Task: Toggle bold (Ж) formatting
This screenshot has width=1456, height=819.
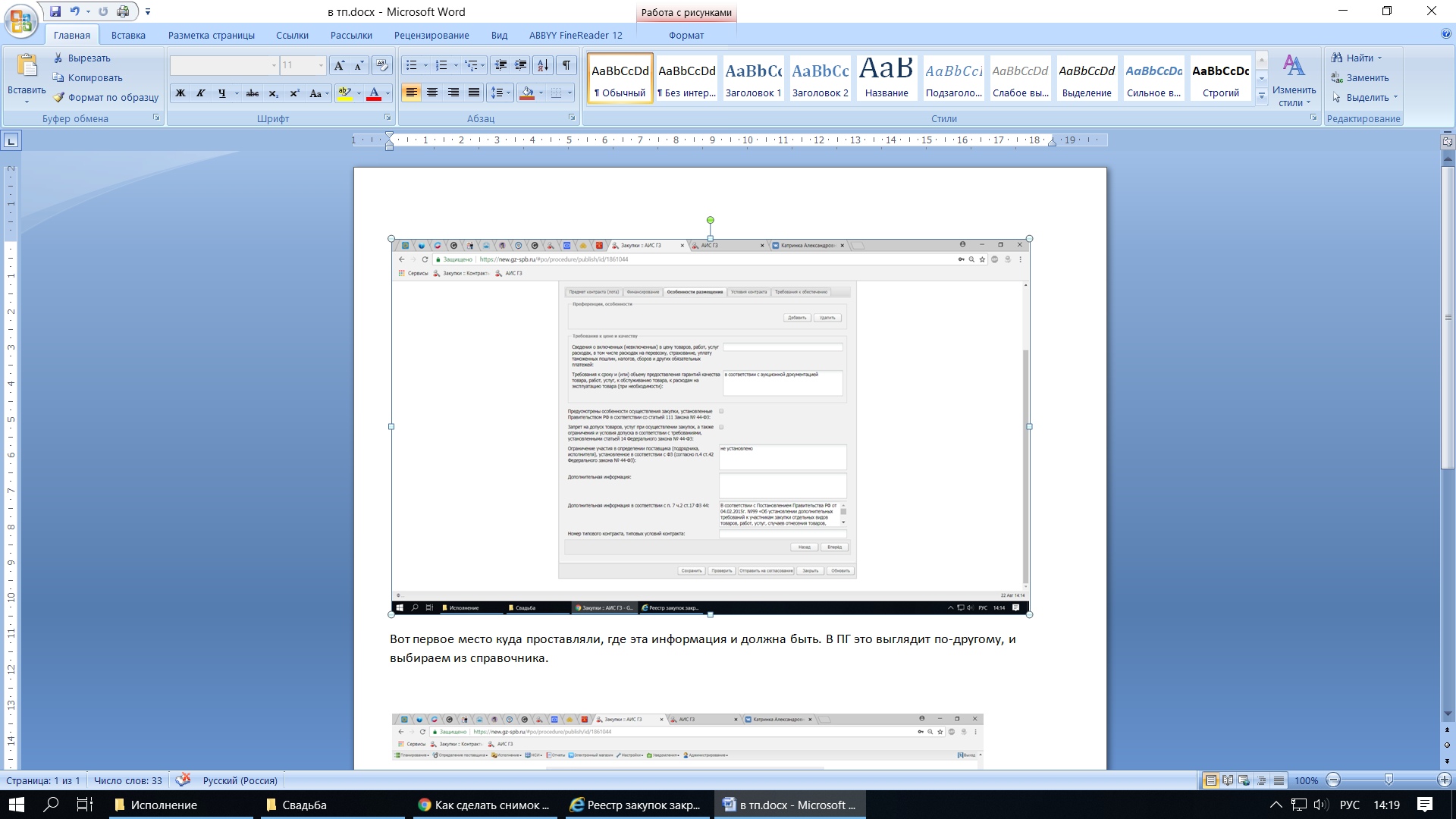Action: point(180,93)
